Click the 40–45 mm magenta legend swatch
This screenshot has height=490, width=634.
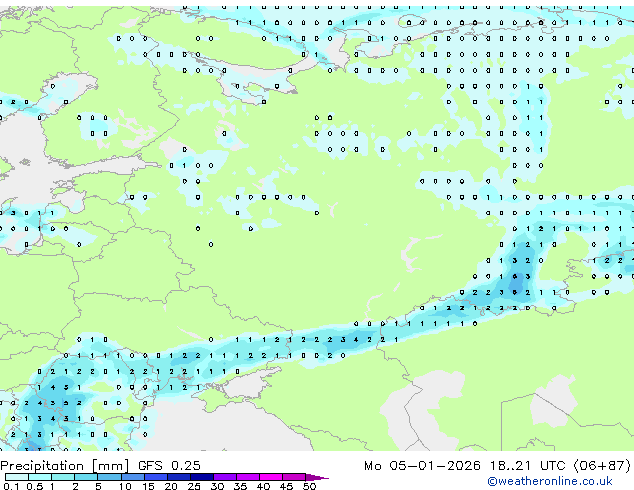pyautogui.click(x=271, y=477)
